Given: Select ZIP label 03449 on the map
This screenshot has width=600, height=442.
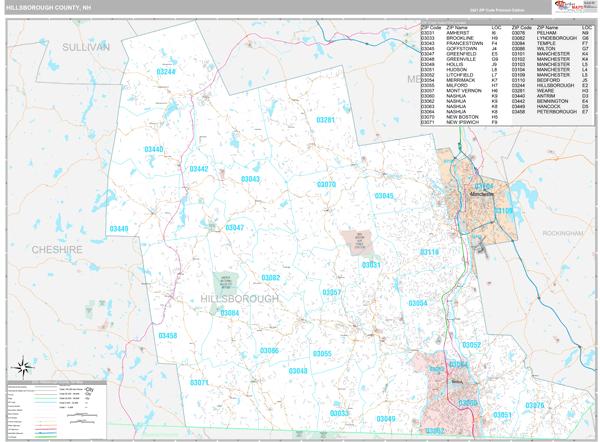Looking at the screenshot, I should (x=119, y=229).
